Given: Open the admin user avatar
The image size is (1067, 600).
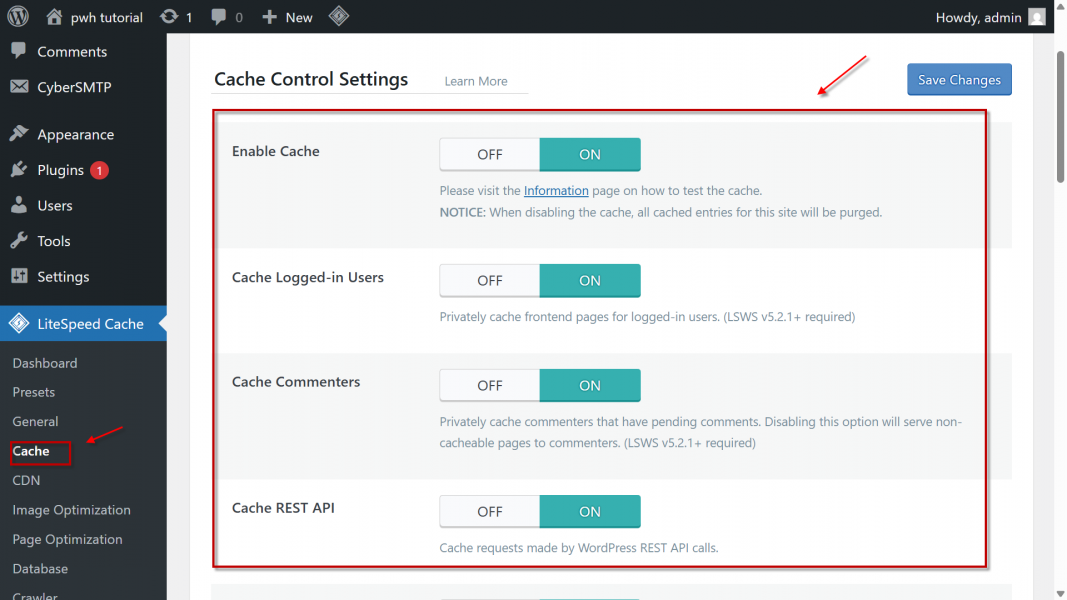Looking at the screenshot, I should (x=1036, y=17).
